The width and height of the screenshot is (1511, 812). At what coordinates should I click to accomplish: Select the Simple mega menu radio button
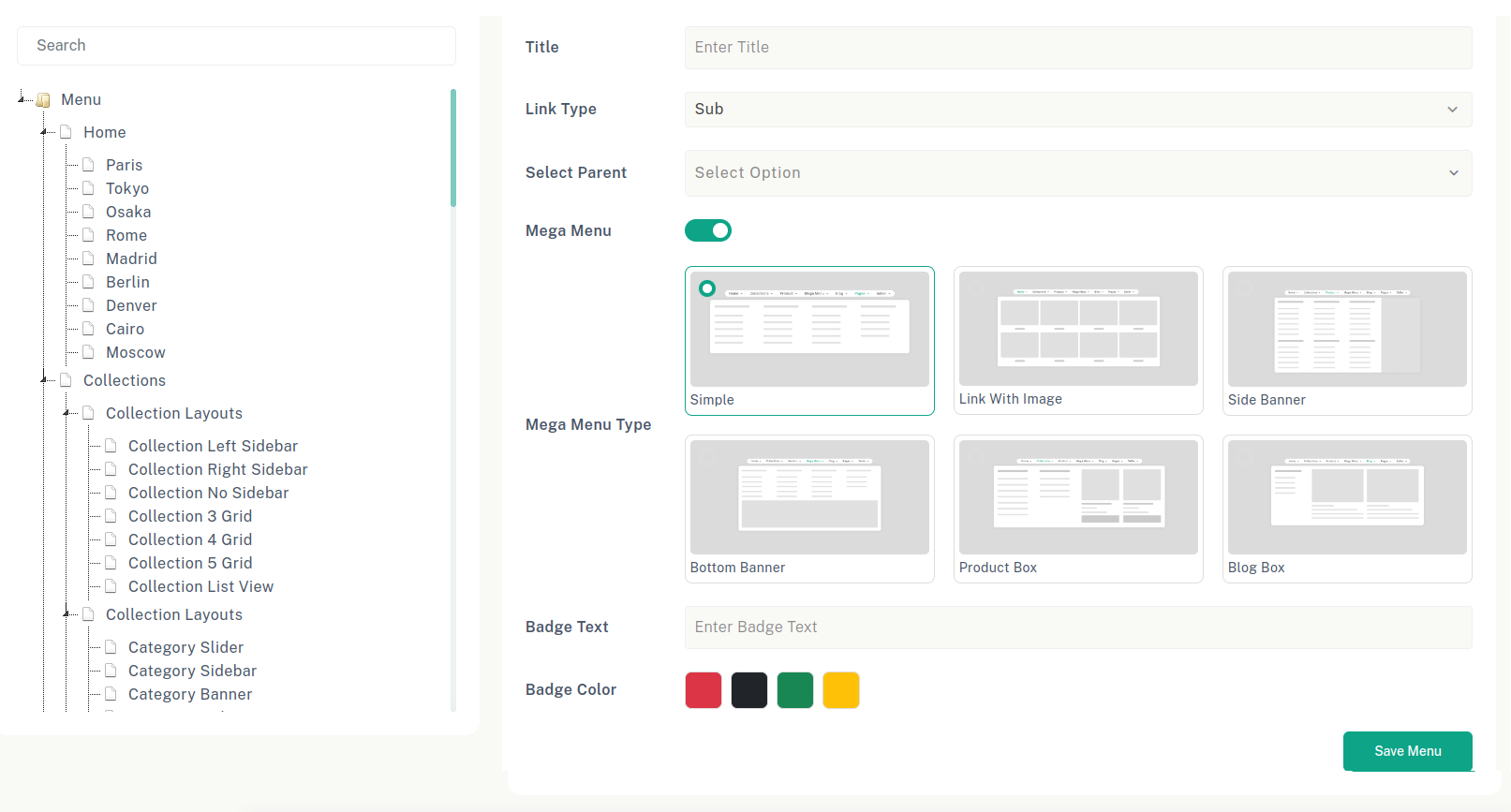coord(707,288)
